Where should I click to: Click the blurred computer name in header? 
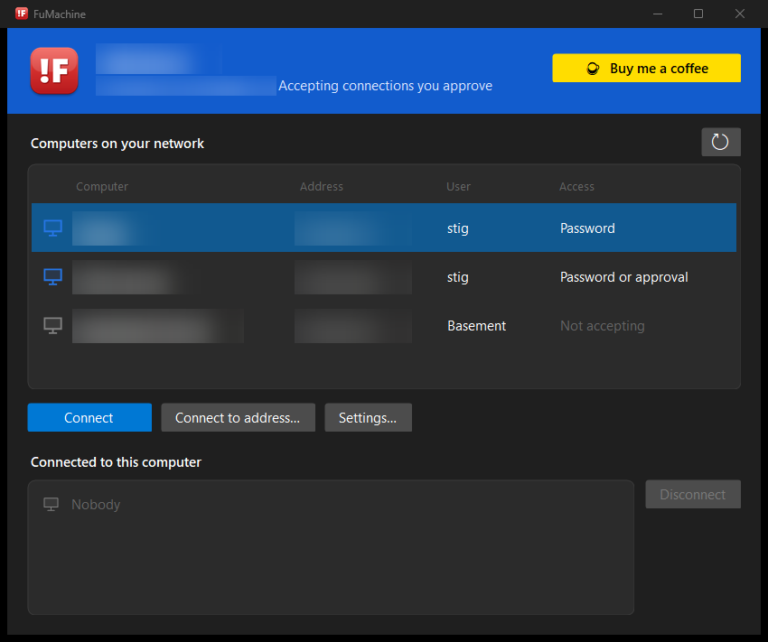click(158, 59)
